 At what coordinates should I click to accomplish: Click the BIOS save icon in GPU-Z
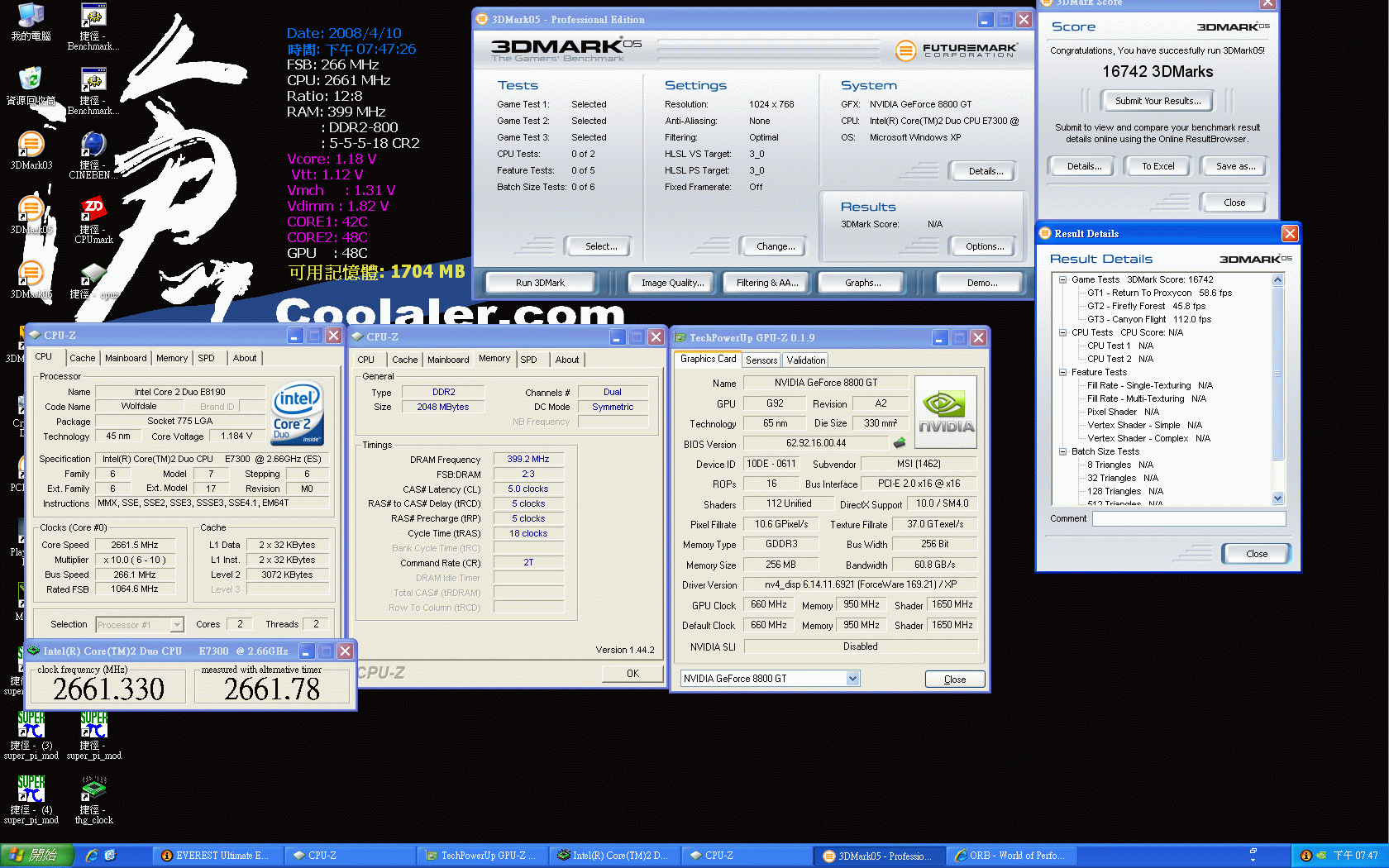(900, 443)
